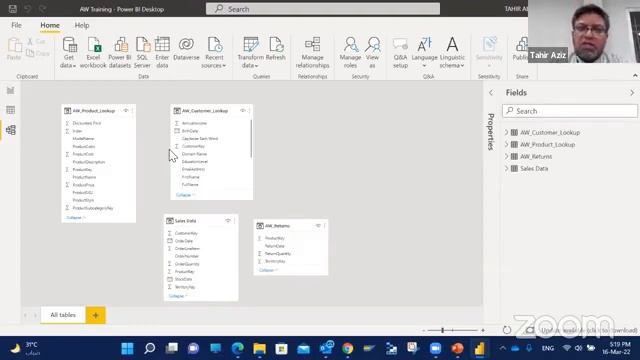Save the file from the title bar
640x360 pixels.
[x=13, y=9]
